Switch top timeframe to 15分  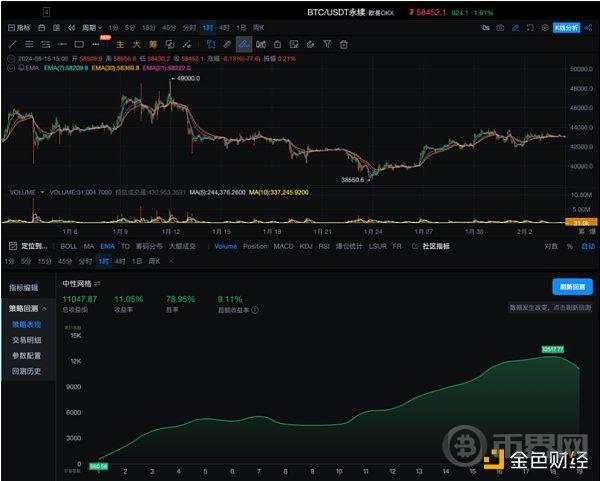pyautogui.click(x=148, y=28)
